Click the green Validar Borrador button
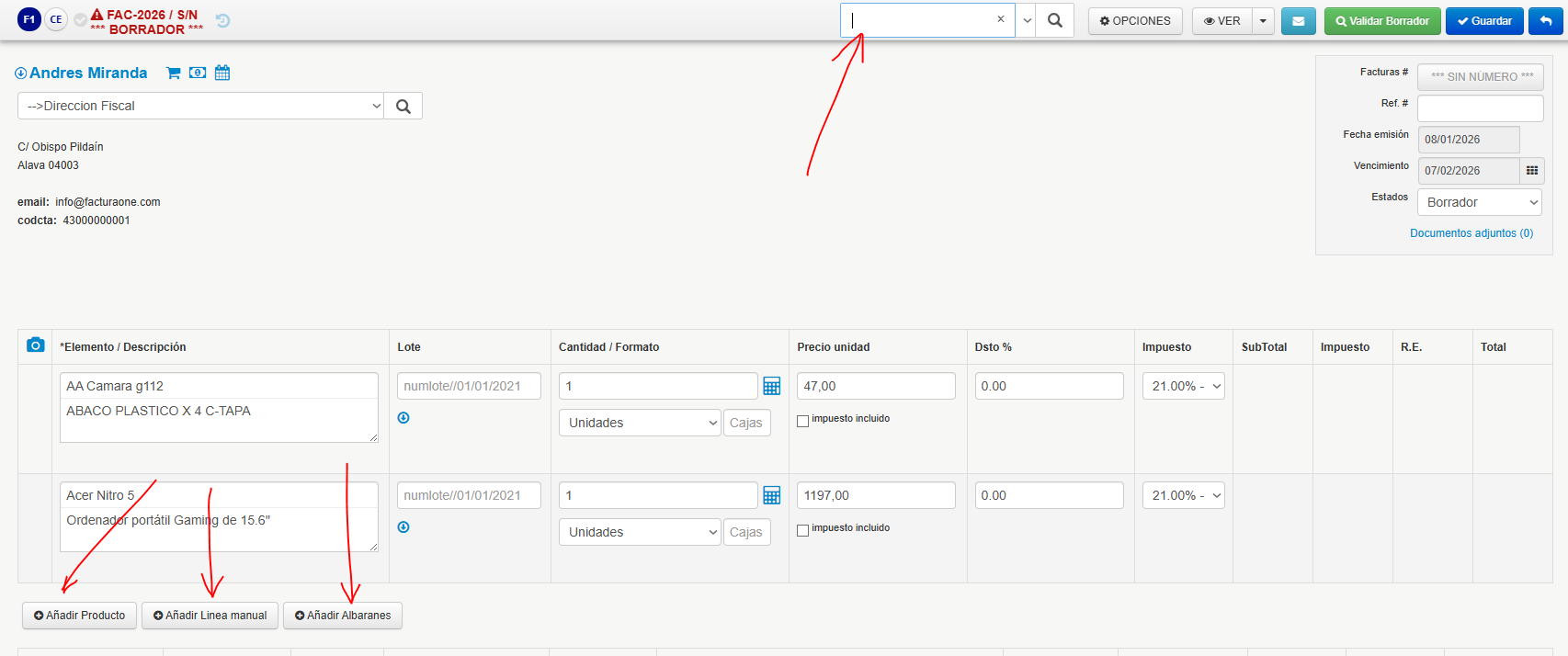Viewport: 1568px width, 656px height. click(x=1382, y=21)
